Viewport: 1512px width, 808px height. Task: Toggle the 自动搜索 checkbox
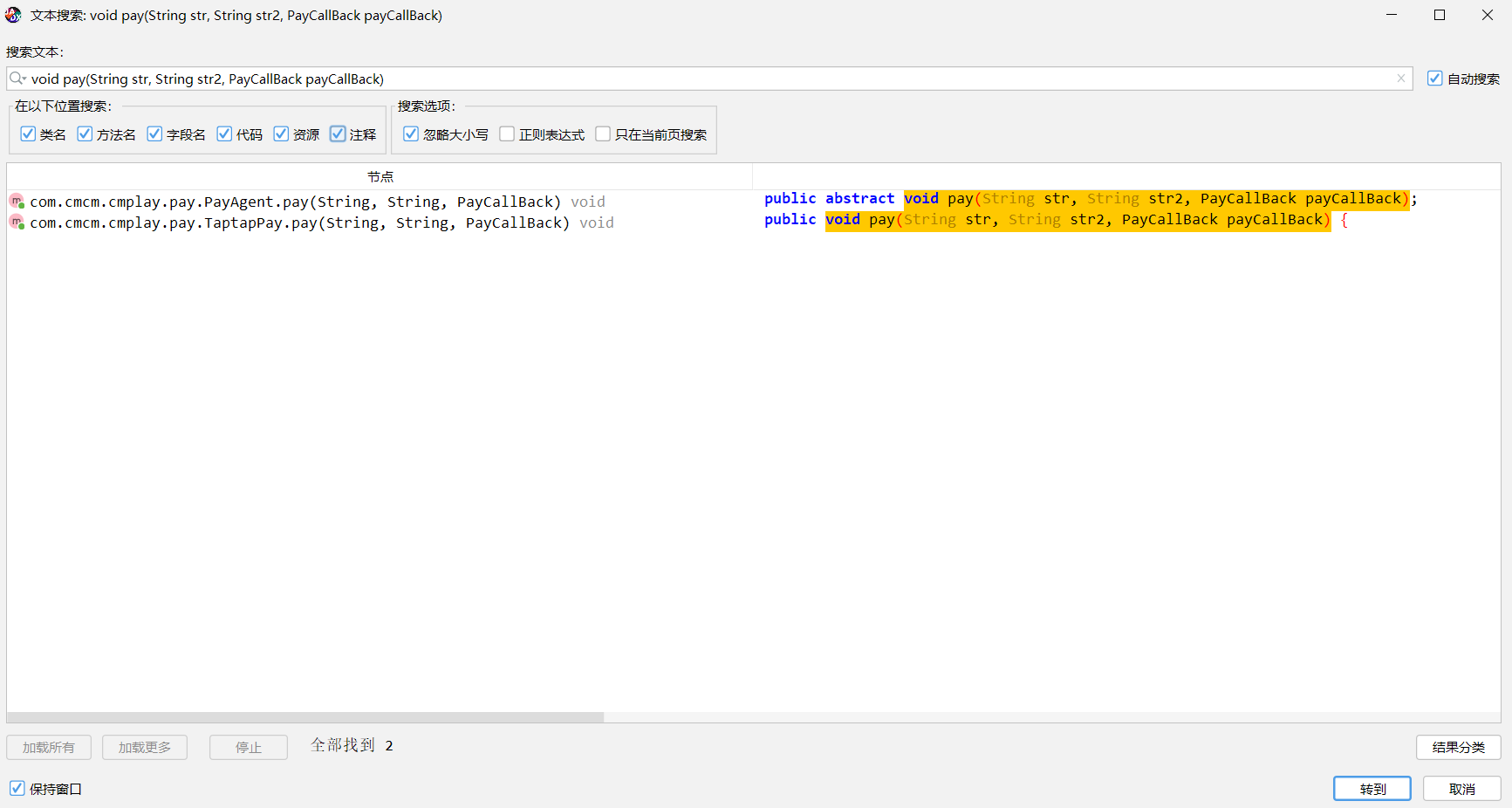1434,79
